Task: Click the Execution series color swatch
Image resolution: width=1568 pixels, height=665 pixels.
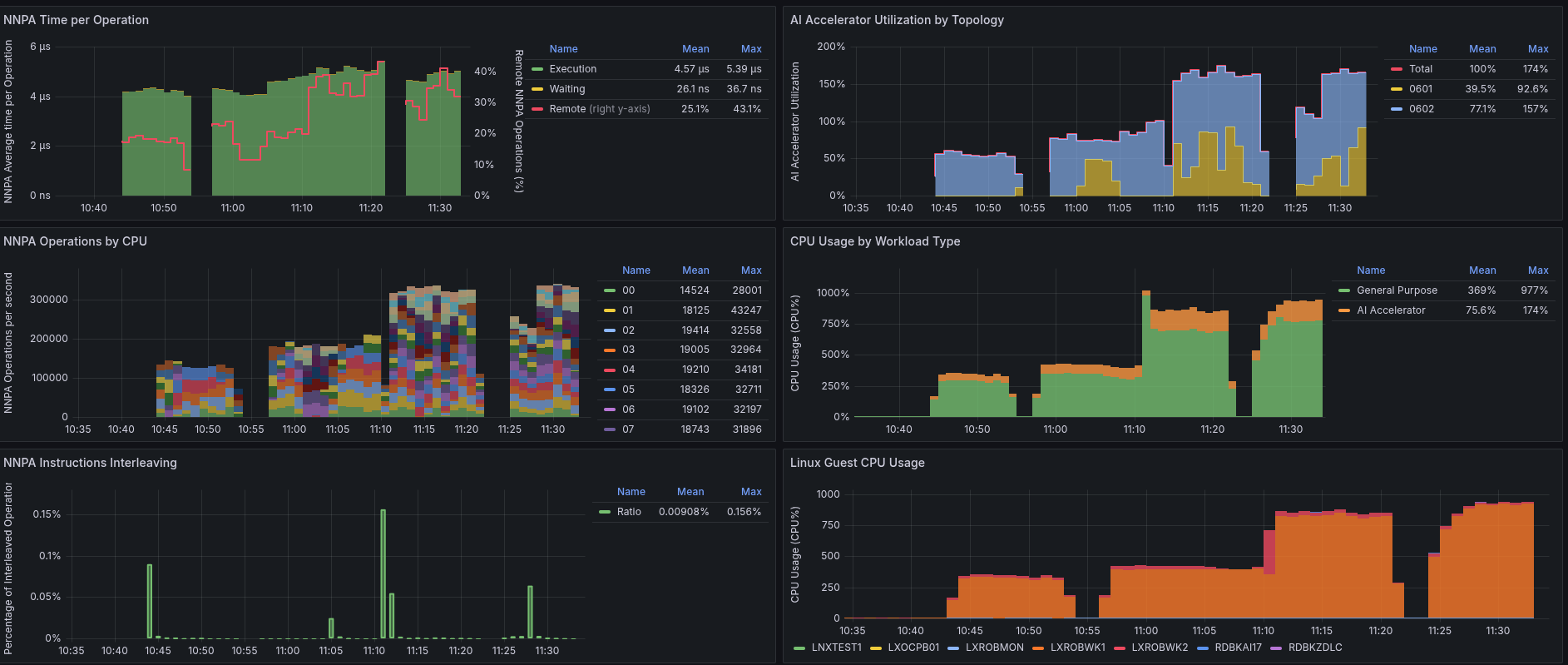Action: 537,69
